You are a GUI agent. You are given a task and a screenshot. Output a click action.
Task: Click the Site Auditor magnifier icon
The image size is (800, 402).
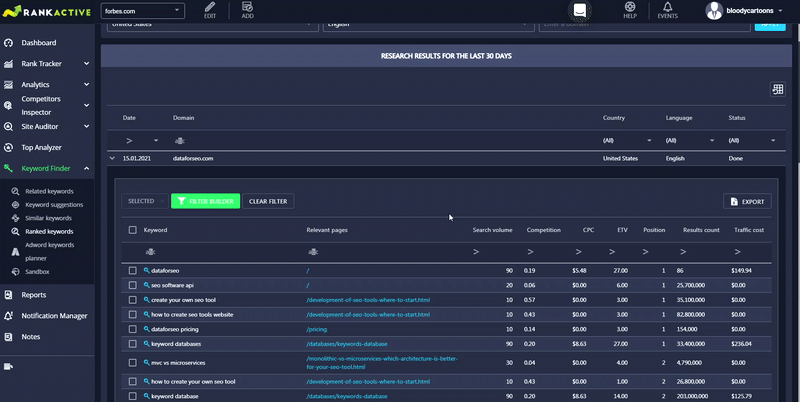(8, 127)
